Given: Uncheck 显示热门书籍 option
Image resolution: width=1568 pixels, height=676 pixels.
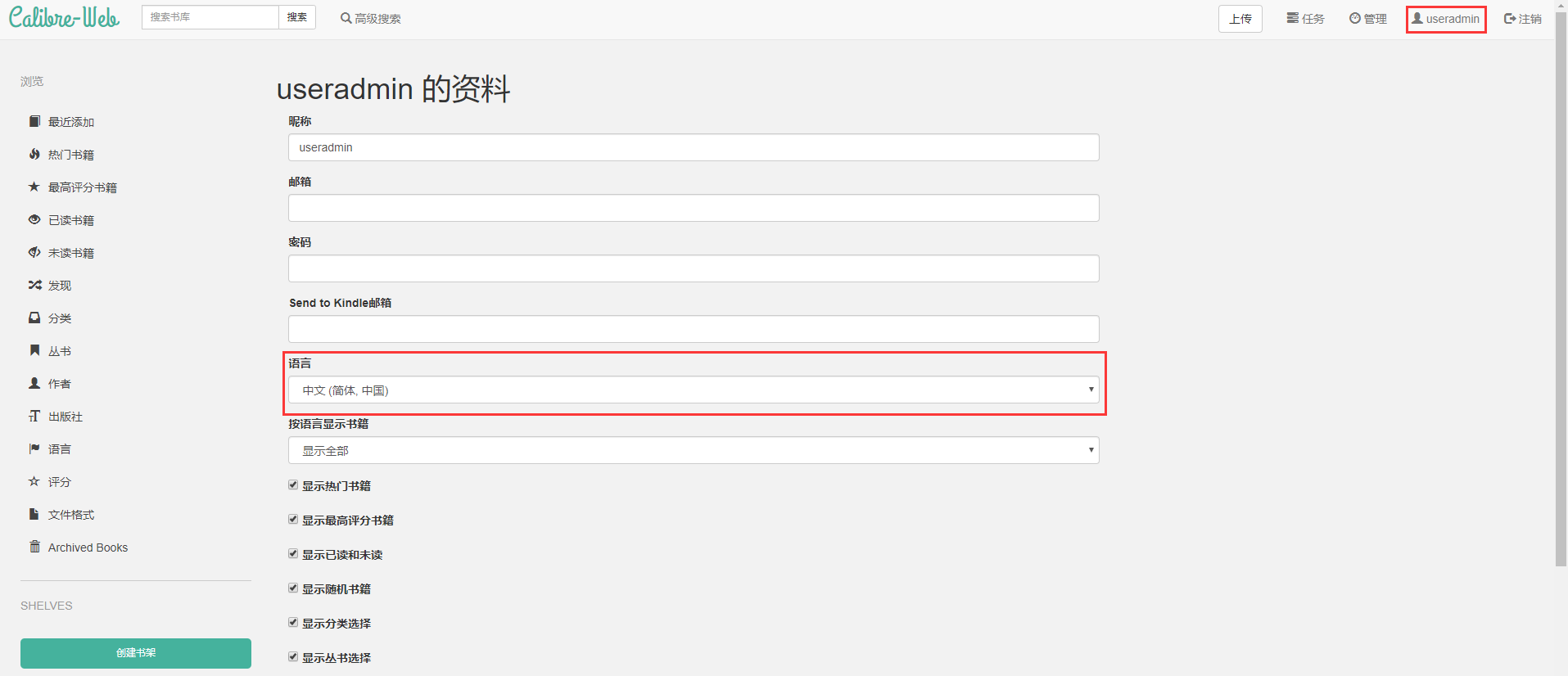Looking at the screenshot, I should [292, 484].
